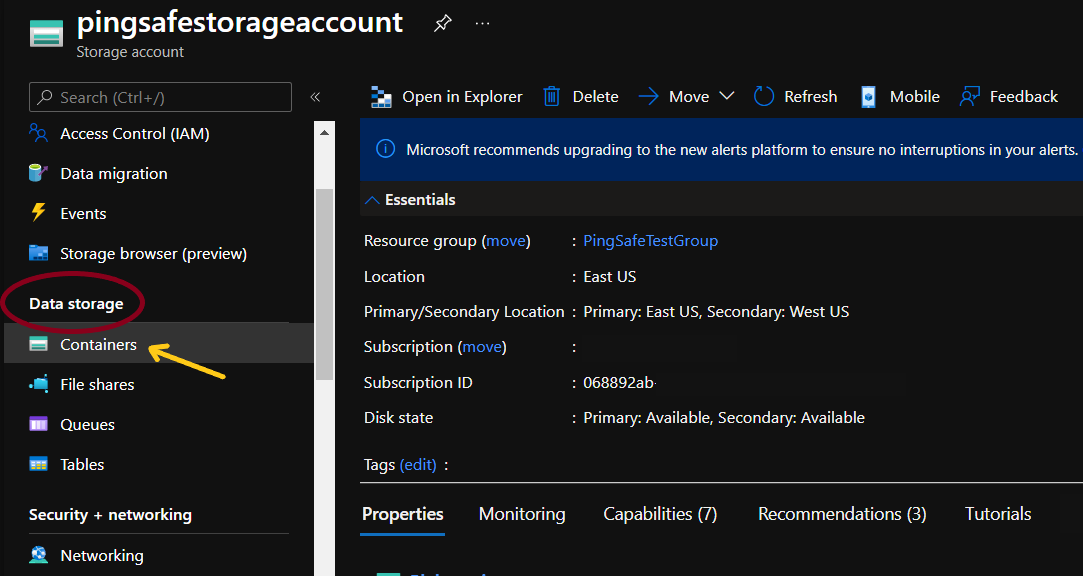Open File shares in sidebar

pyautogui.click(x=97, y=385)
